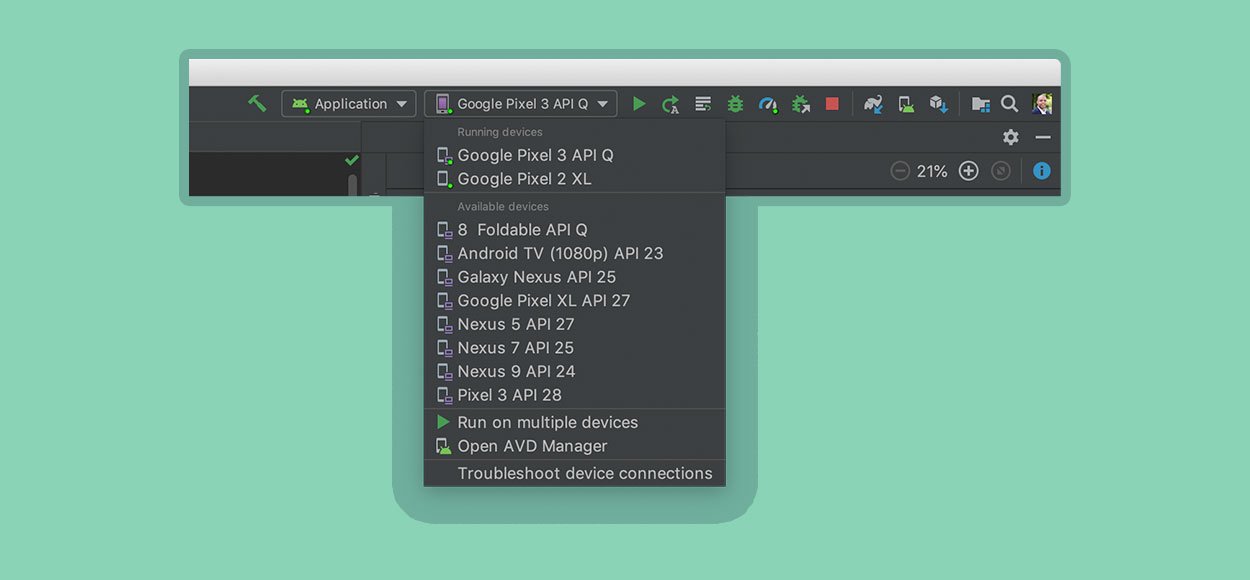Click the zoom to fit icon
This screenshot has width=1250, height=580.
[1000, 171]
